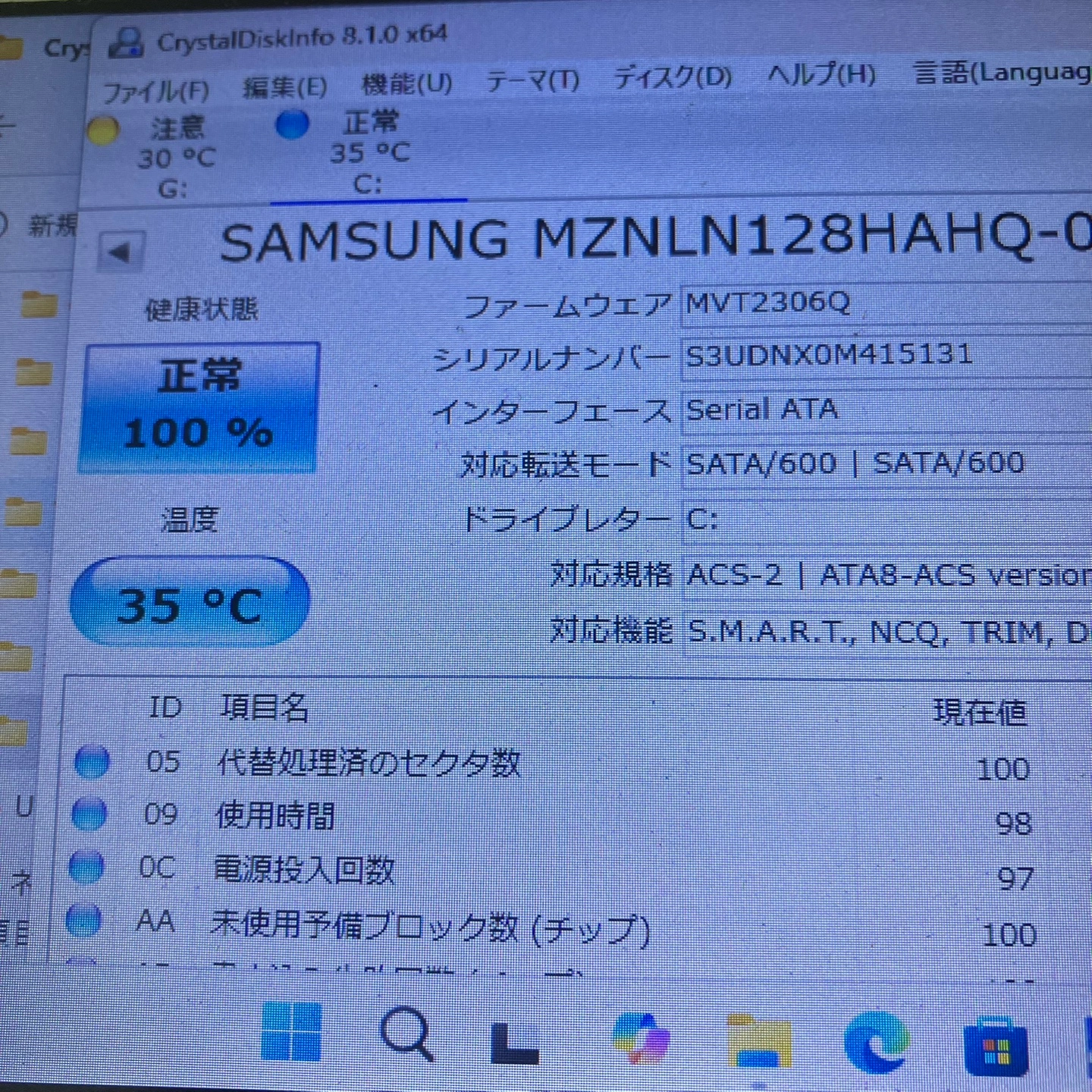
Task: Open the テーマ(T) menu
Action: click(x=532, y=80)
